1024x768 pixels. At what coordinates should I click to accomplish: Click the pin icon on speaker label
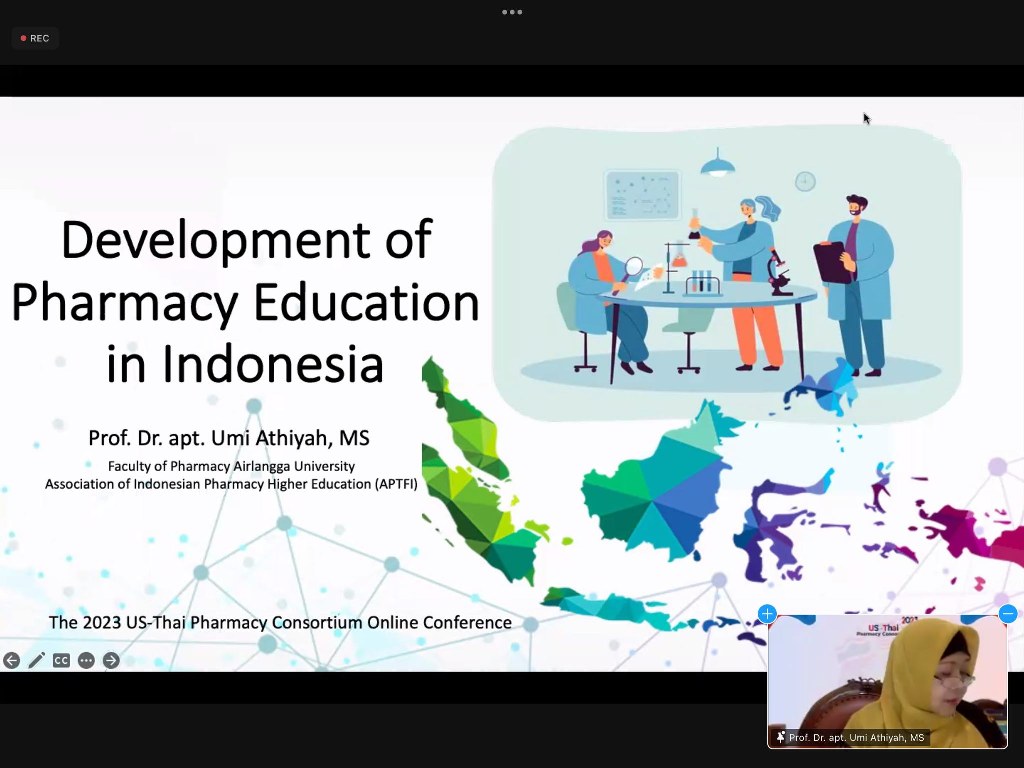pos(781,737)
